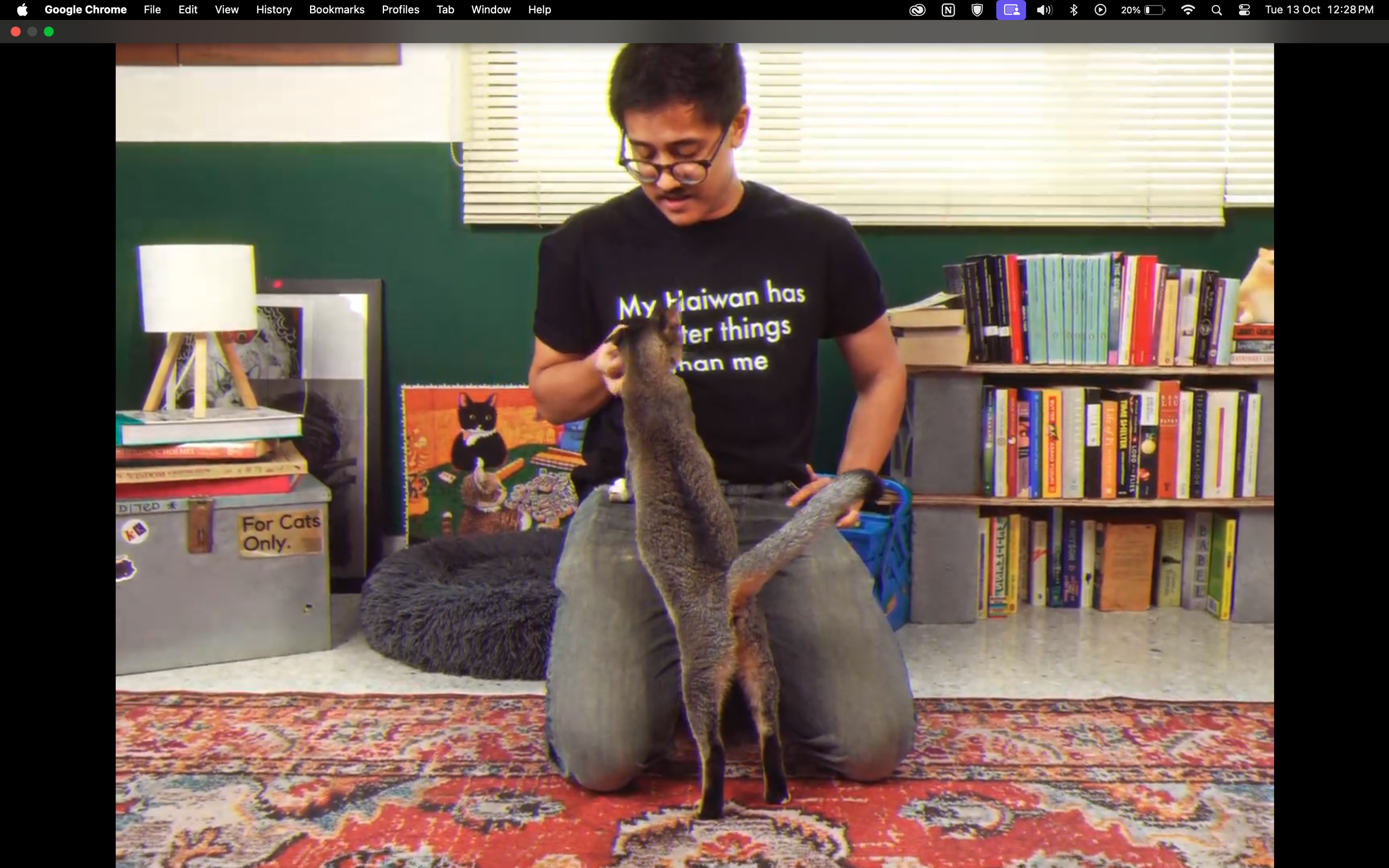
Task: Open the History menu
Action: 274,10
